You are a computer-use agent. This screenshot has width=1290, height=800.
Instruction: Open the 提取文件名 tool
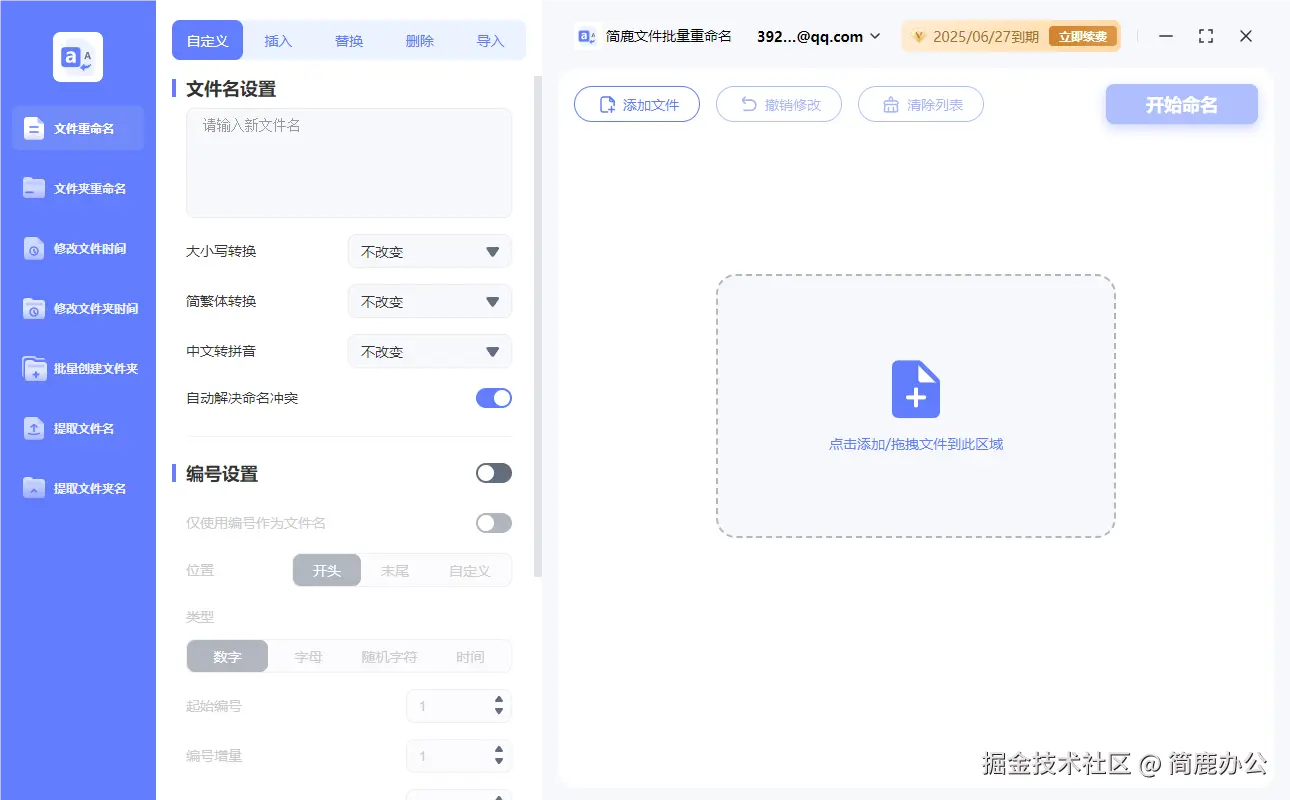pyautogui.click(x=77, y=428)
